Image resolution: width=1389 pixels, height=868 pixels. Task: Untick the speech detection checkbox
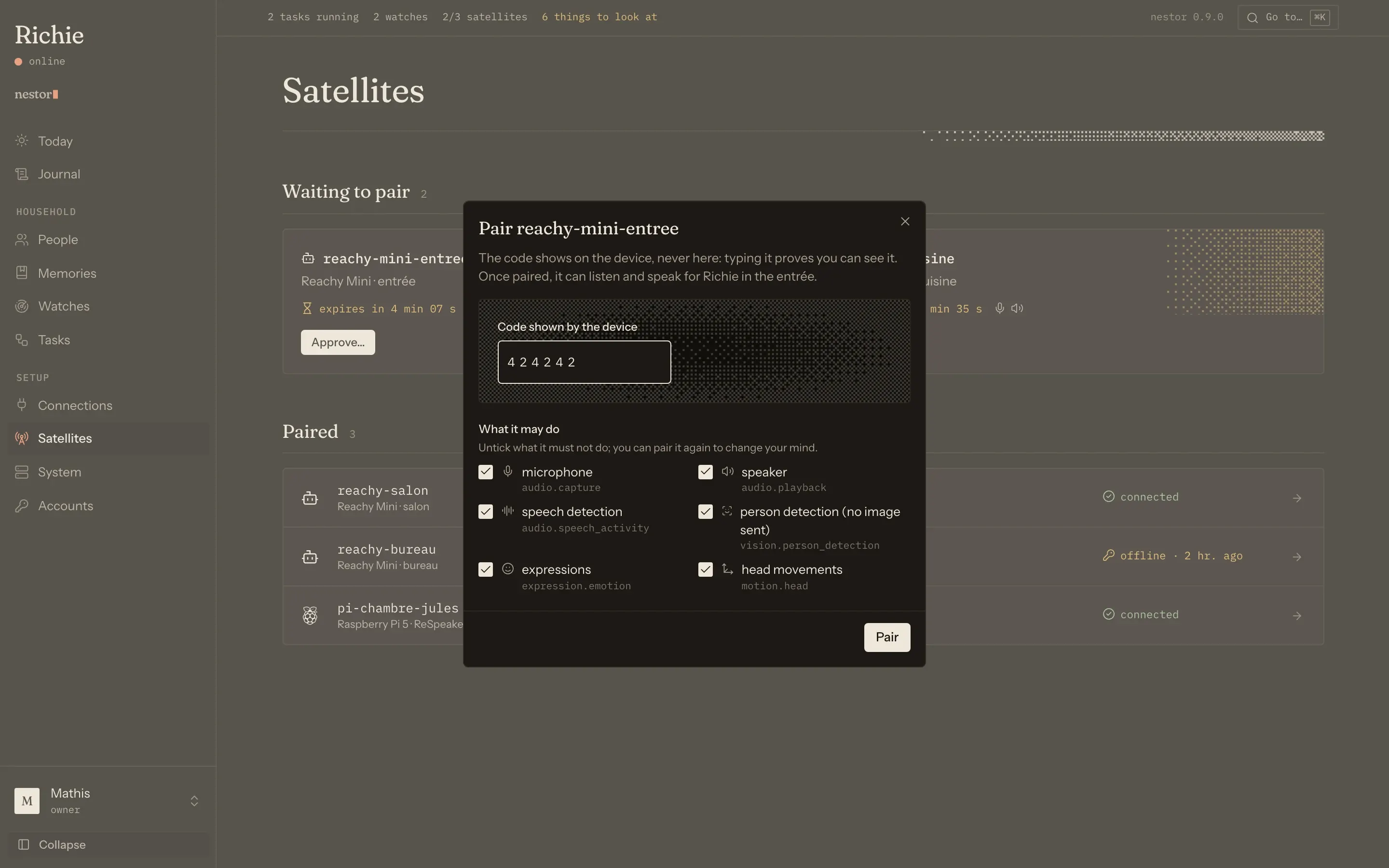(486, 512)
